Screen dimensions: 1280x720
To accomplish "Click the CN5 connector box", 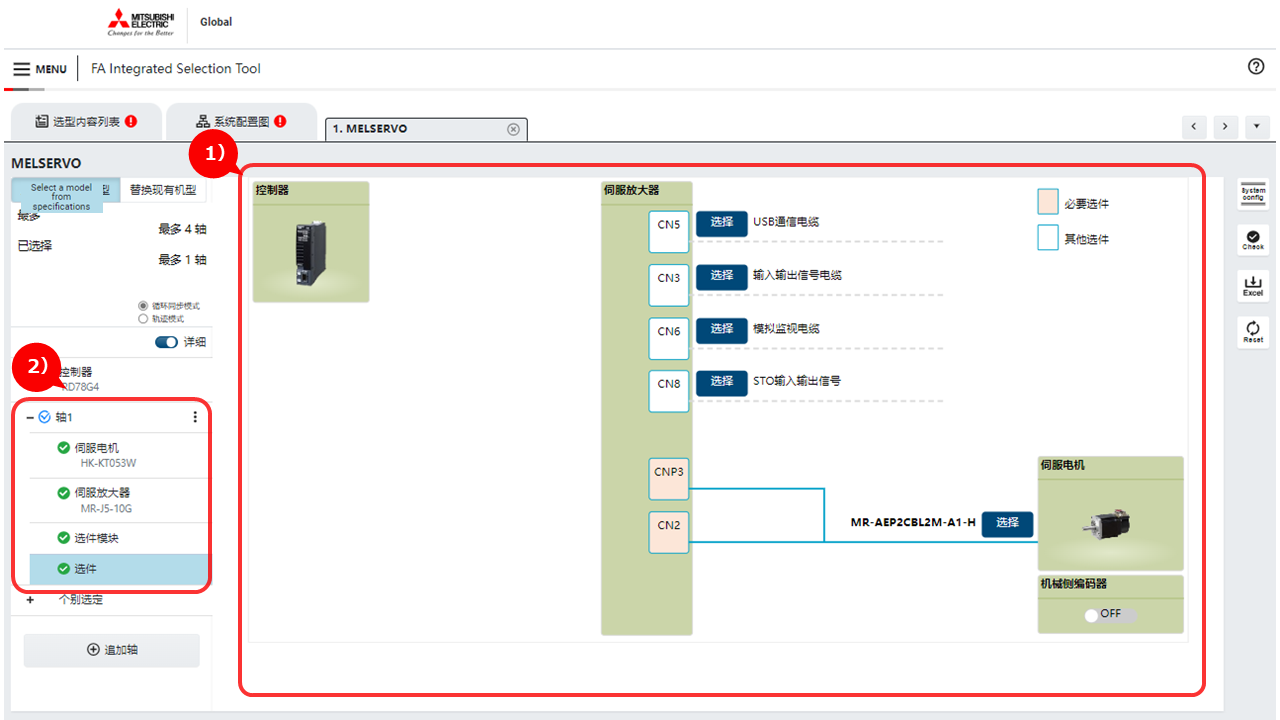I will 669,233.
